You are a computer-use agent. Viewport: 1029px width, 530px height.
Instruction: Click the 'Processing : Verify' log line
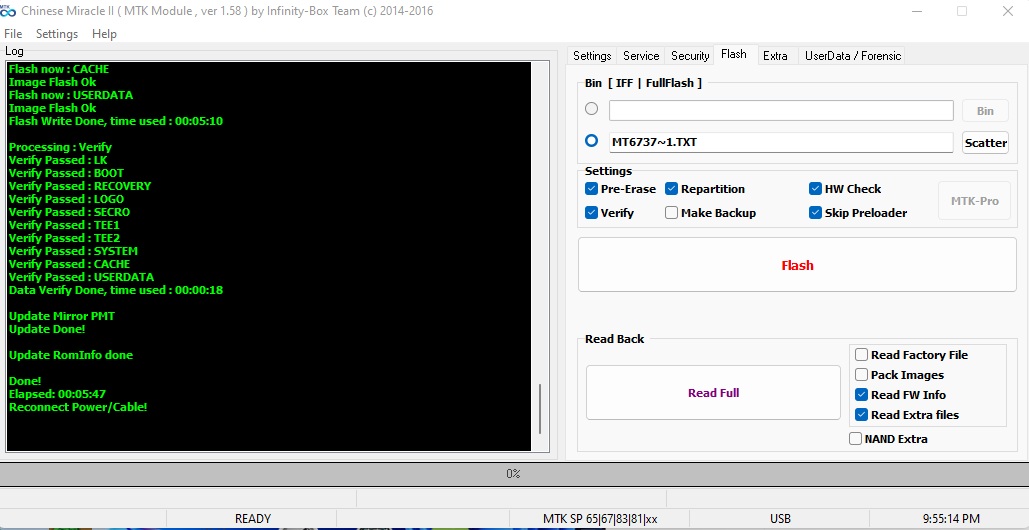coord(60,147)
